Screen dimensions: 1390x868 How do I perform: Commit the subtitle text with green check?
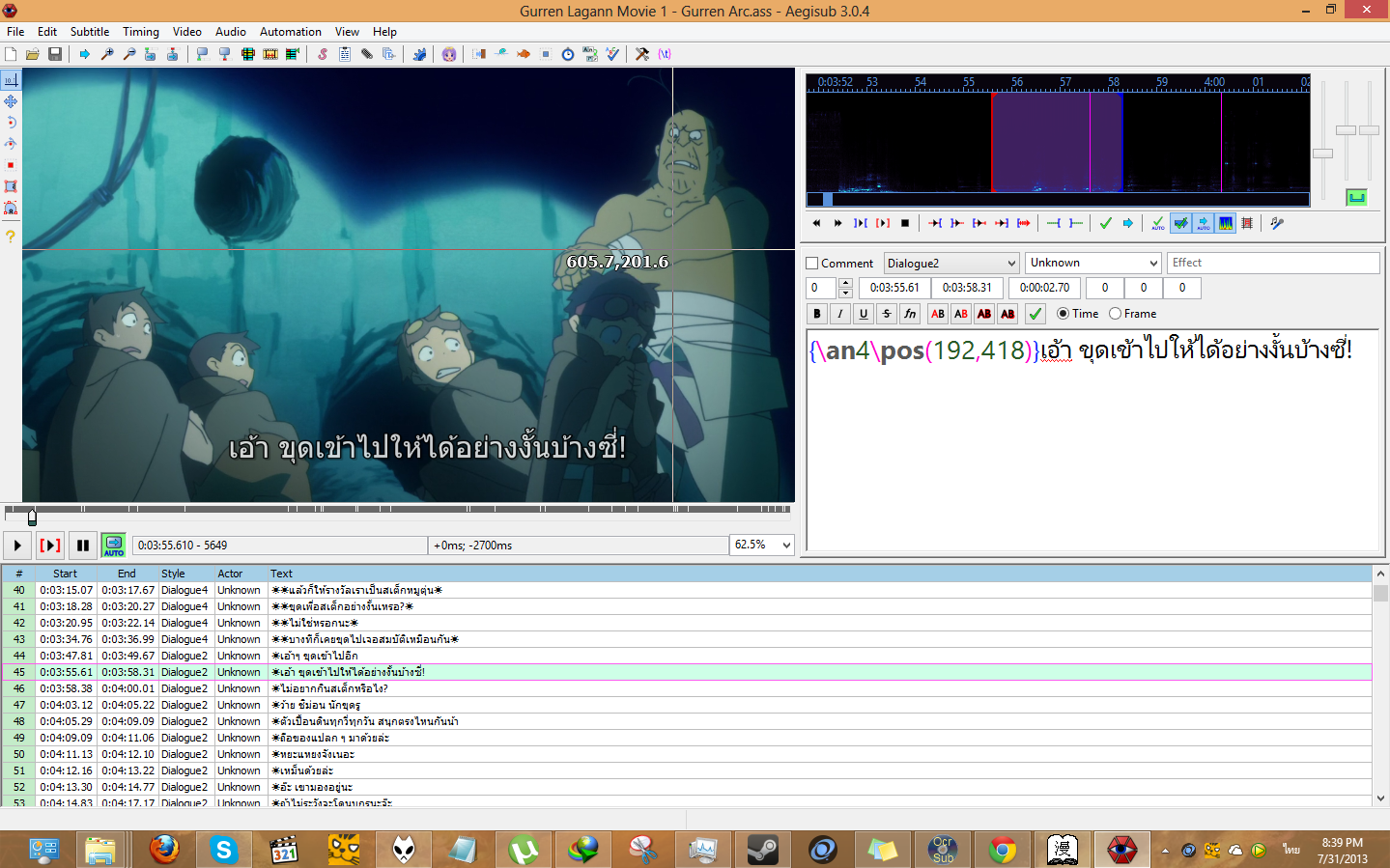point(1035,314)
